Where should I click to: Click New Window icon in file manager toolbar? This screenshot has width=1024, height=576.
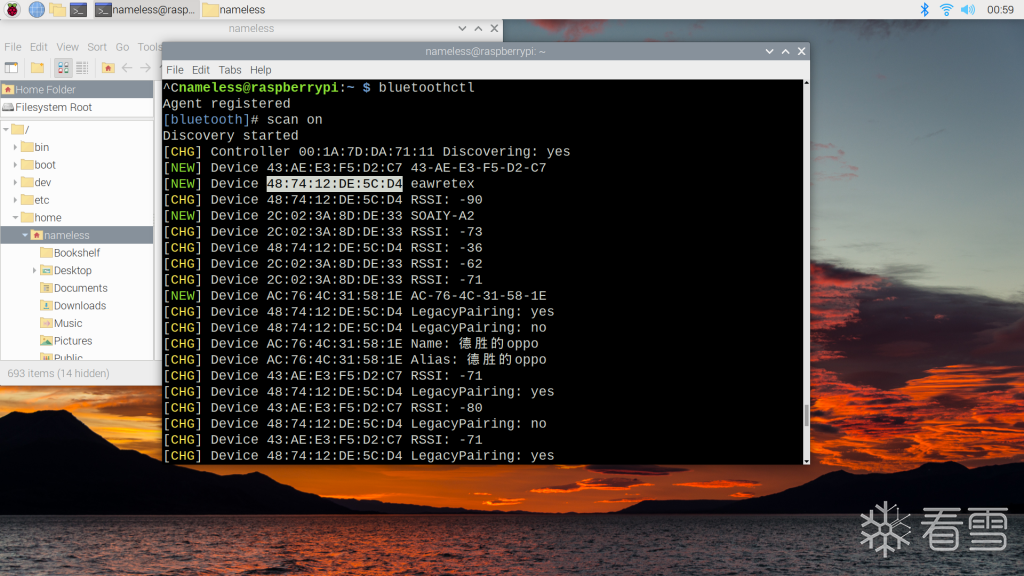[12, 67]
